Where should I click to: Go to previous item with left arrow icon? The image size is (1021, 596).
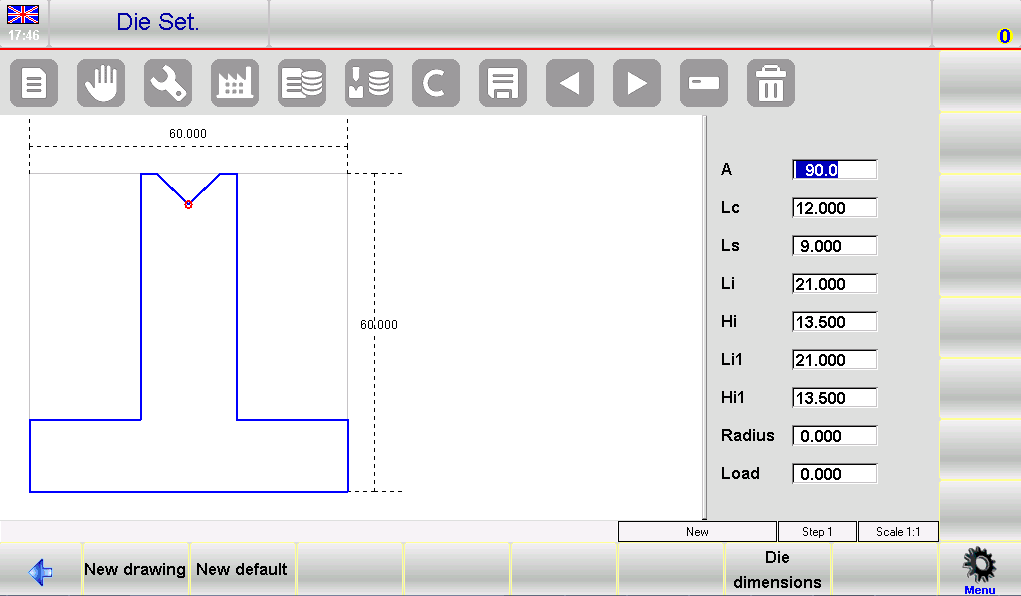coord(569,83)
